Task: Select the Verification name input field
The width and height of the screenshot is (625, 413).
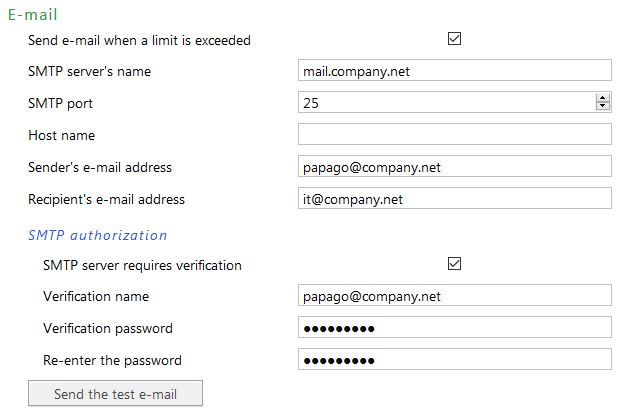Action: 454,296
